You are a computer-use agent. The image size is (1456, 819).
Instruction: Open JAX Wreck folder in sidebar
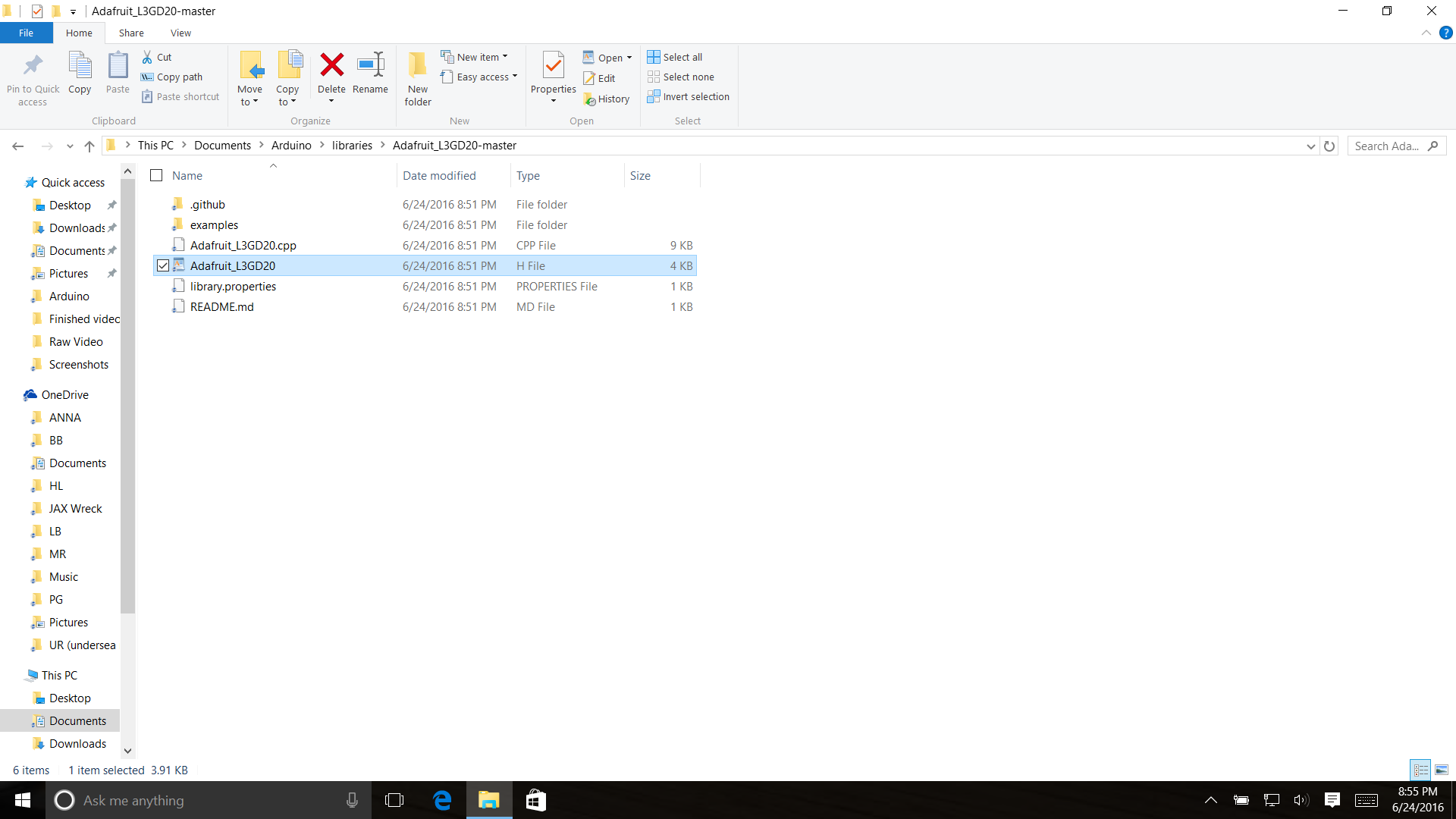click(x=75, y=508)
